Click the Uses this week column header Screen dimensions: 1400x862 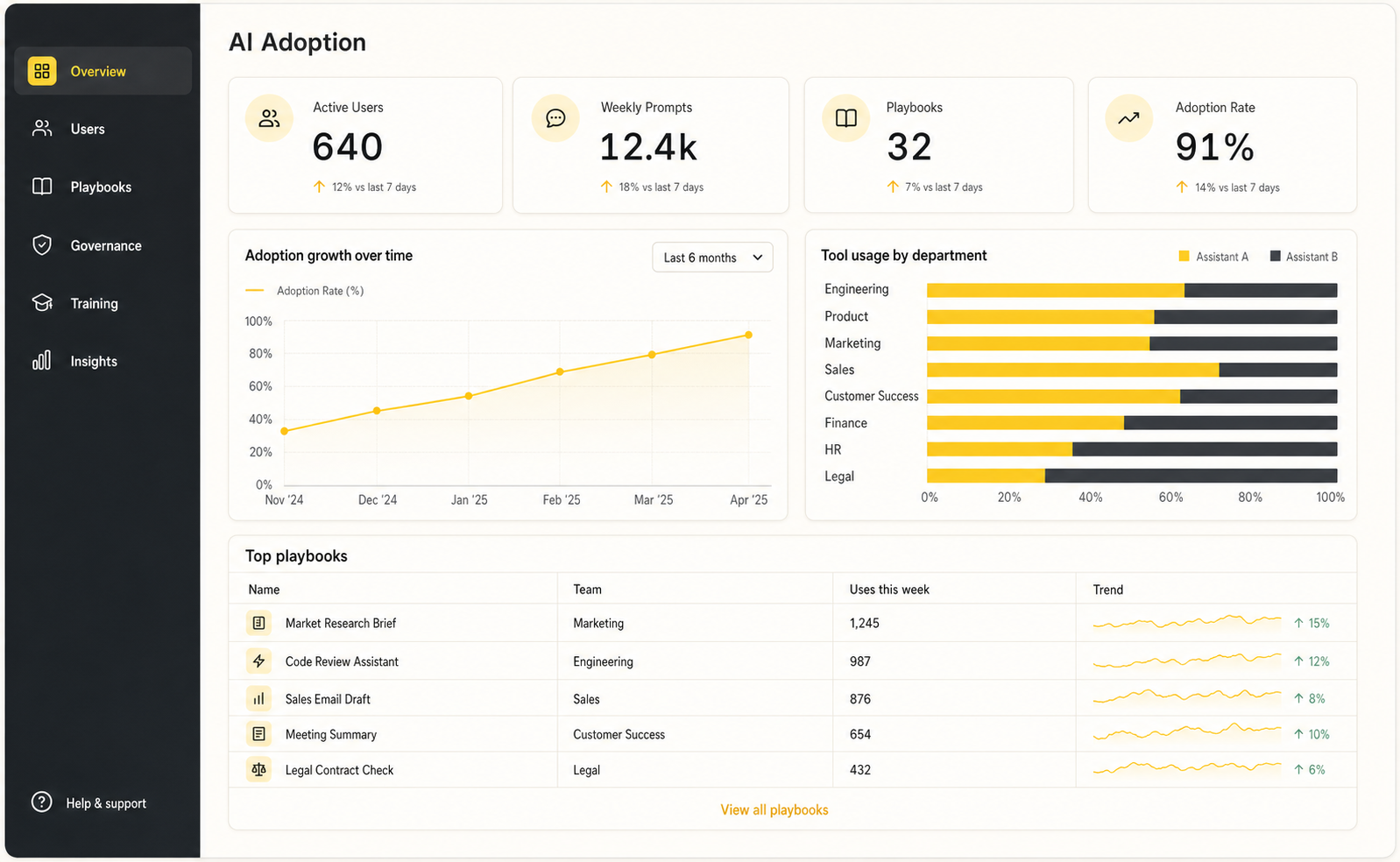[x=889, y=590]
